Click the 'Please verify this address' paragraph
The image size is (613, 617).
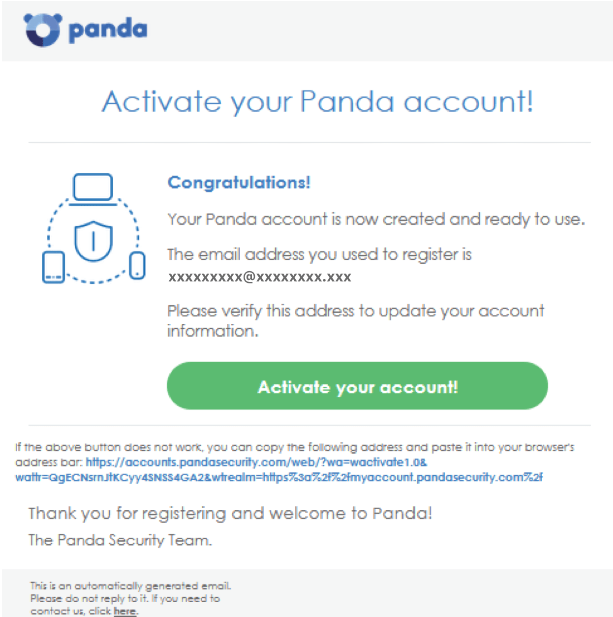[x=356, y=321]
